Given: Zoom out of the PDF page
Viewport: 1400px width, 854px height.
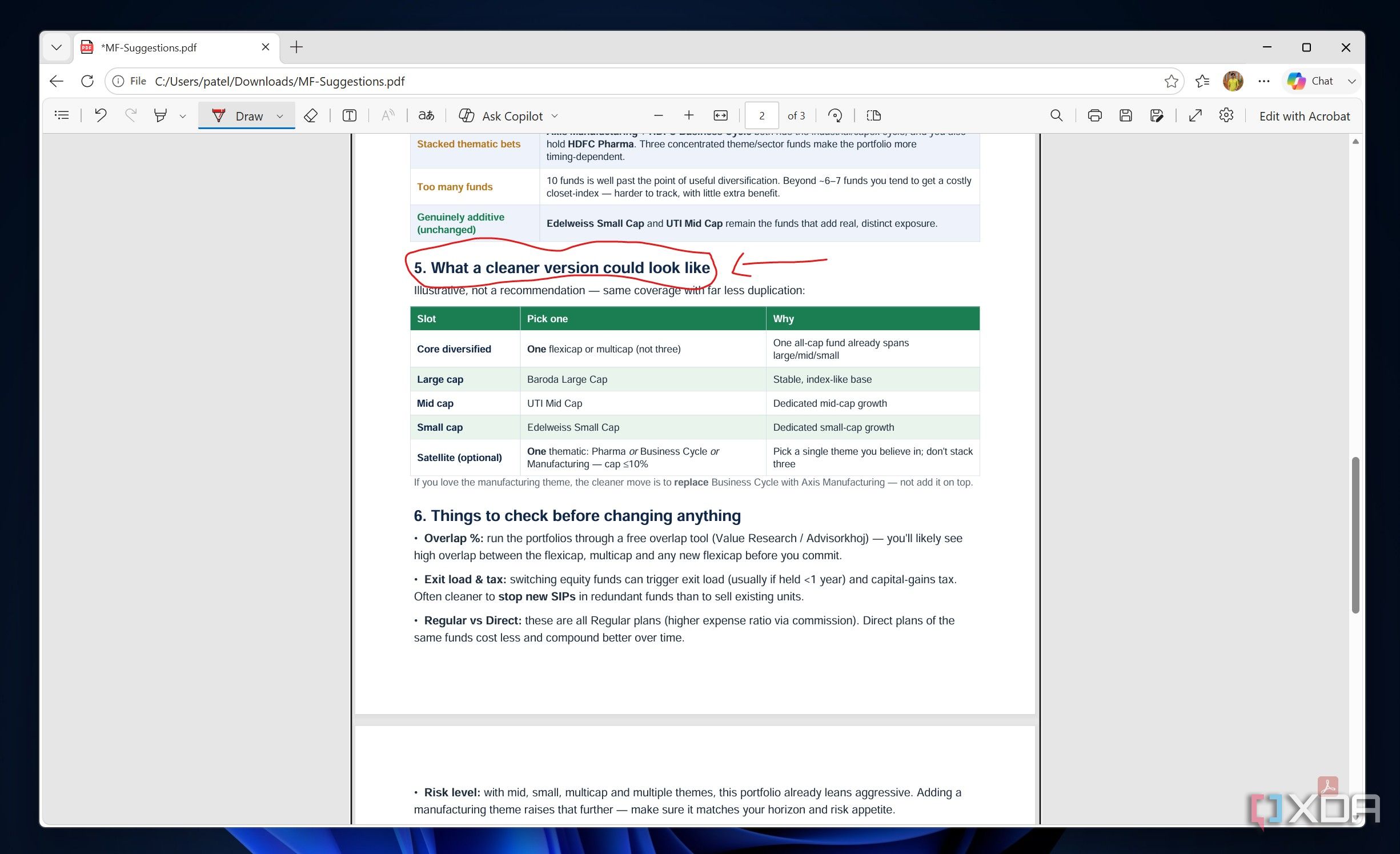Looking at the screenshot, I should click(658, 116).
